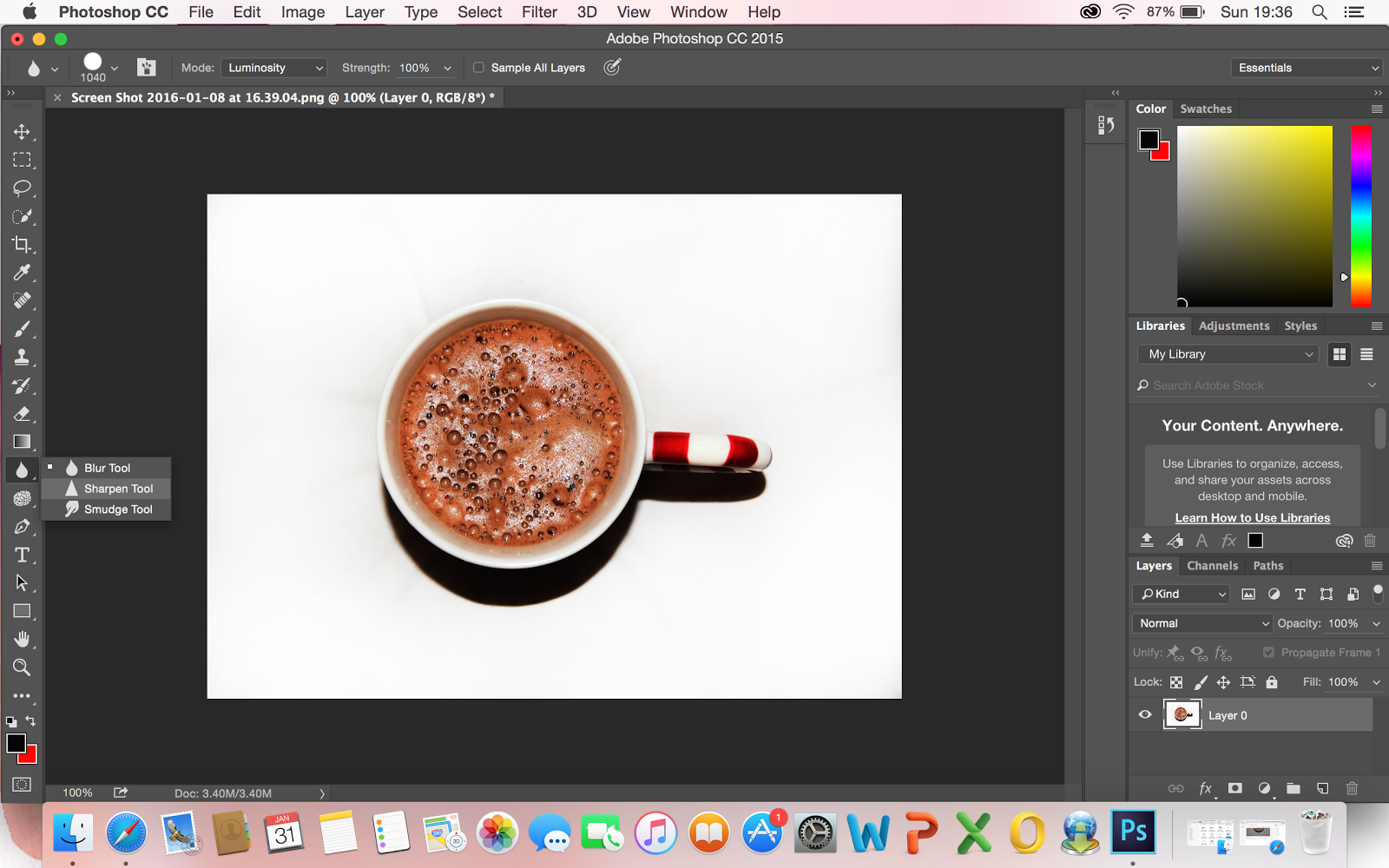Select the Move tool
Image resolution: width=1389 pixels, height=868 pixels.
click(22, 132)
